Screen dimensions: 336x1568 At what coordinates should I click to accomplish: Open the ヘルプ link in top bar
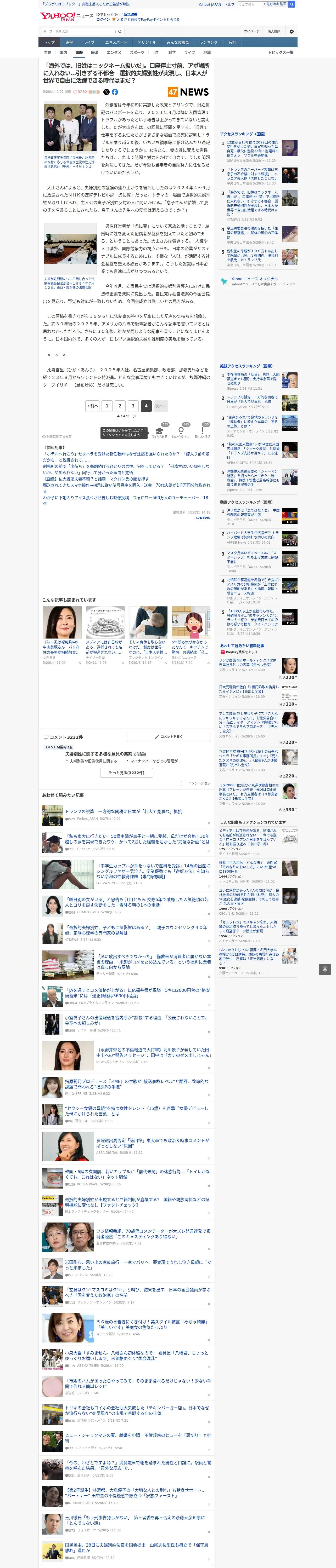[x=229, y=4]
